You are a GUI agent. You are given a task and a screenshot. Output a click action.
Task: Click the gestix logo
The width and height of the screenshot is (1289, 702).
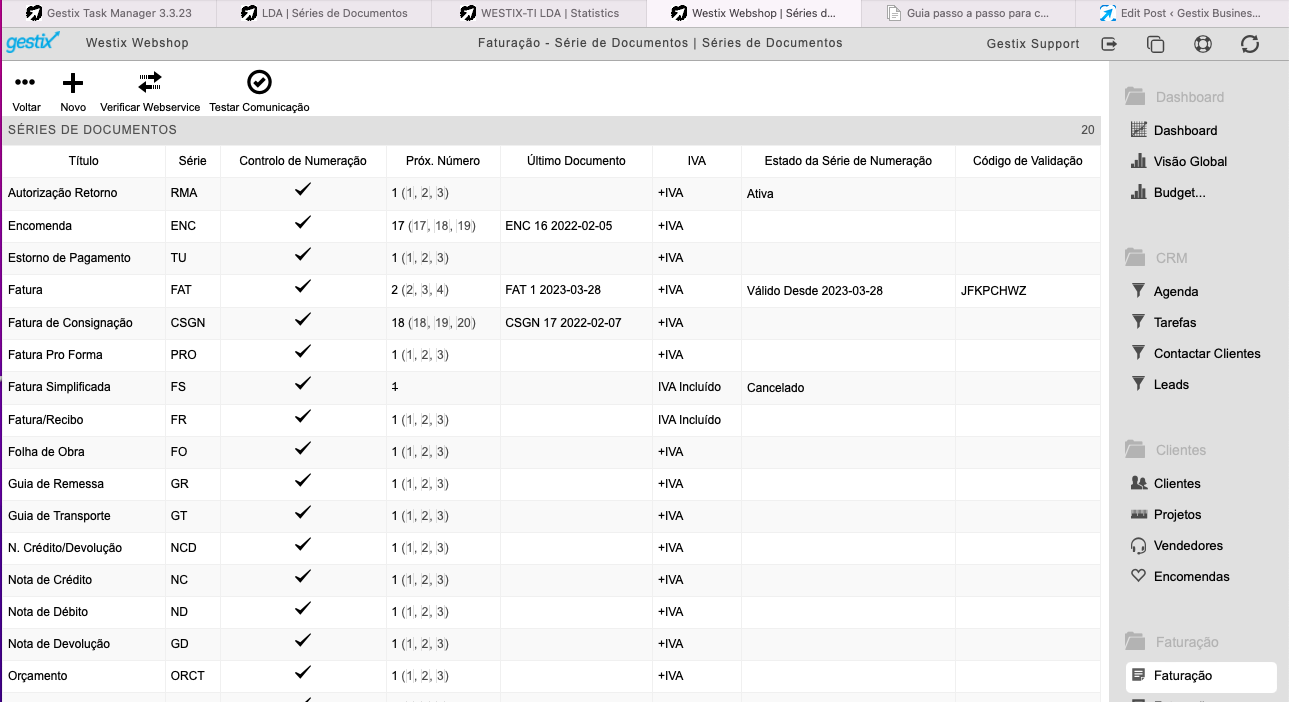pos(33,42)
